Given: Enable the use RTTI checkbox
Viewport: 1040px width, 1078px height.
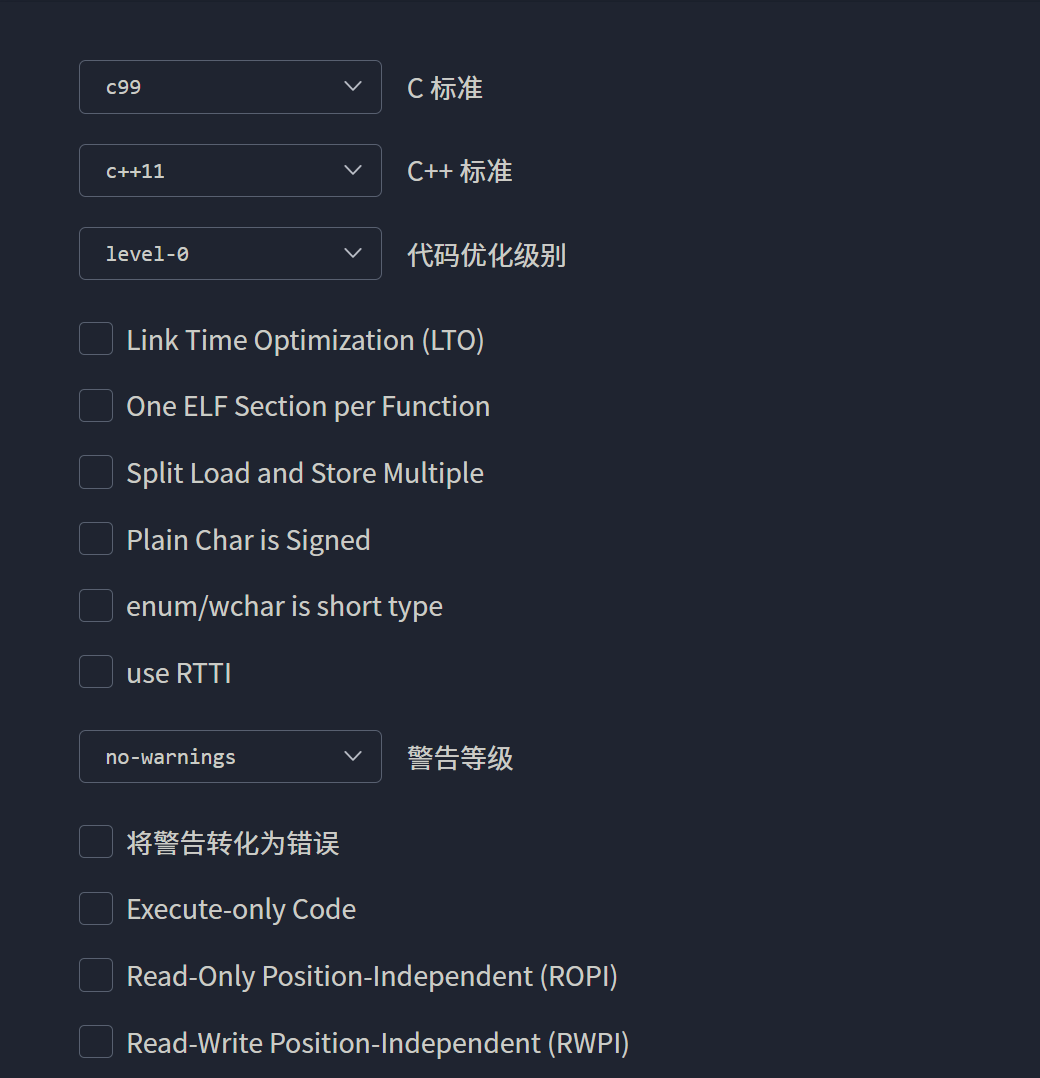Looking at the screenshot, I should pos(96,672).
